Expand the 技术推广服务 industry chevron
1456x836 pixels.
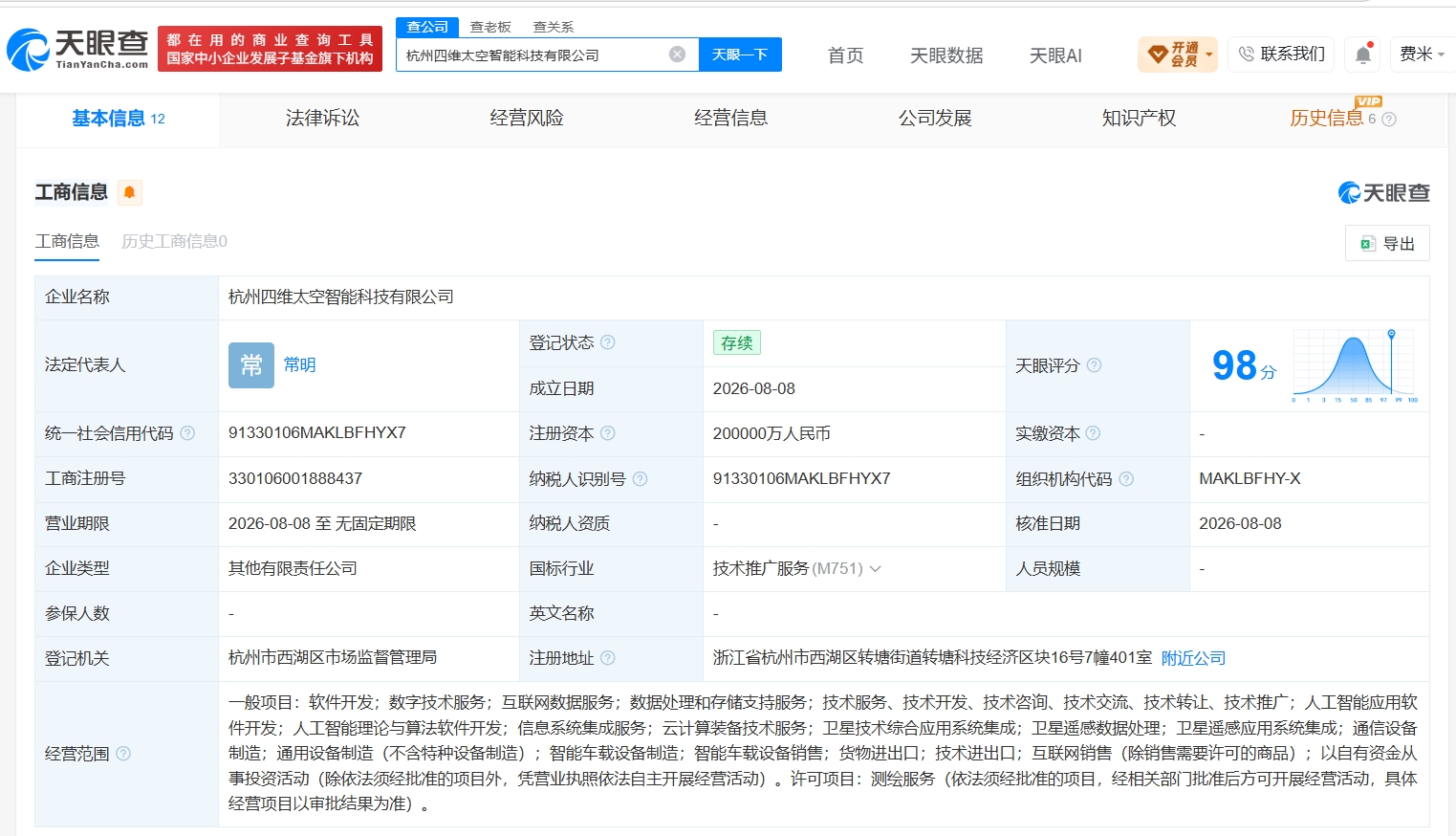[875, 569]
